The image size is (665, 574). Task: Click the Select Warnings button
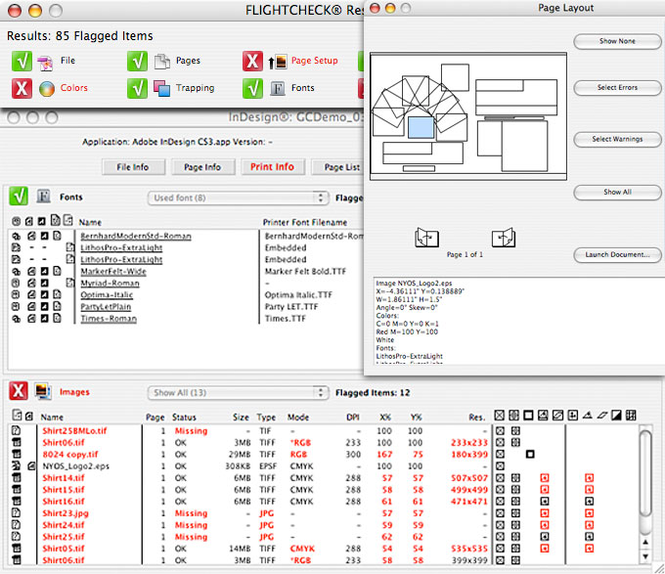click(617, 139)
